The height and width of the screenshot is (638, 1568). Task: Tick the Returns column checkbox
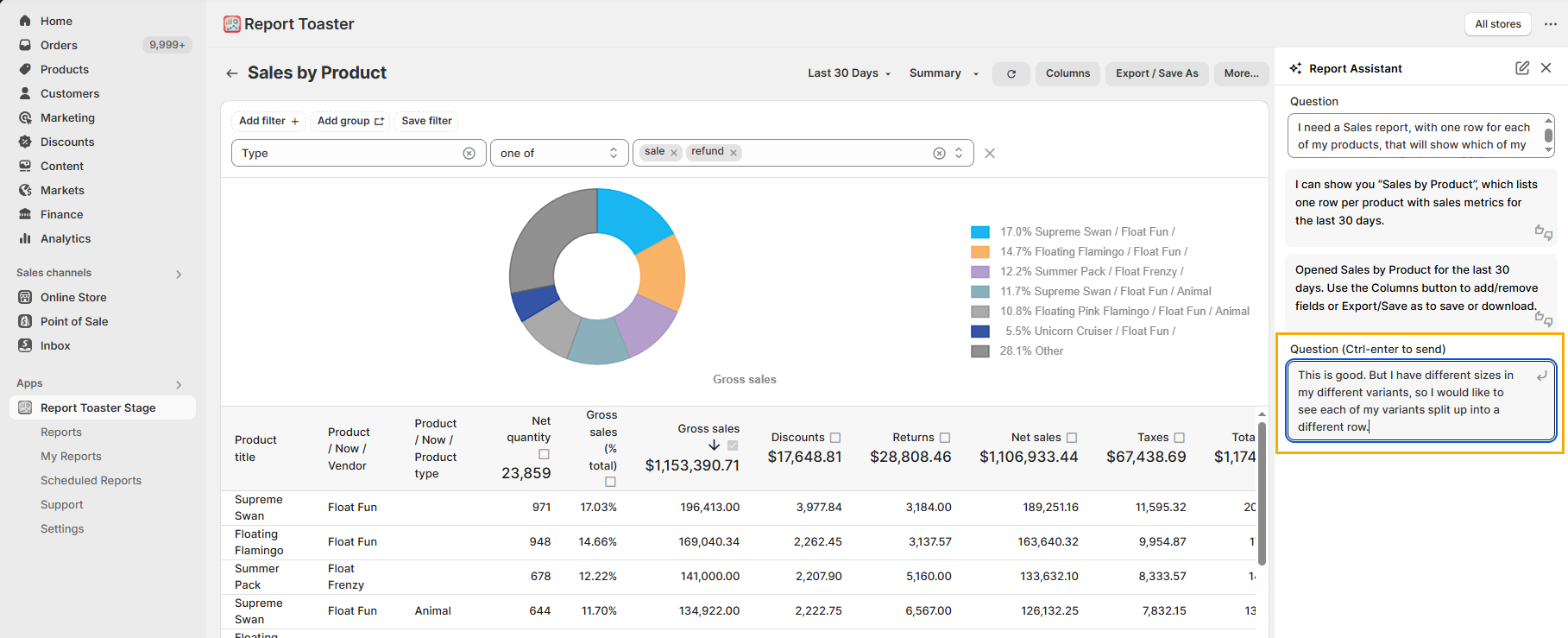point(944,438)
